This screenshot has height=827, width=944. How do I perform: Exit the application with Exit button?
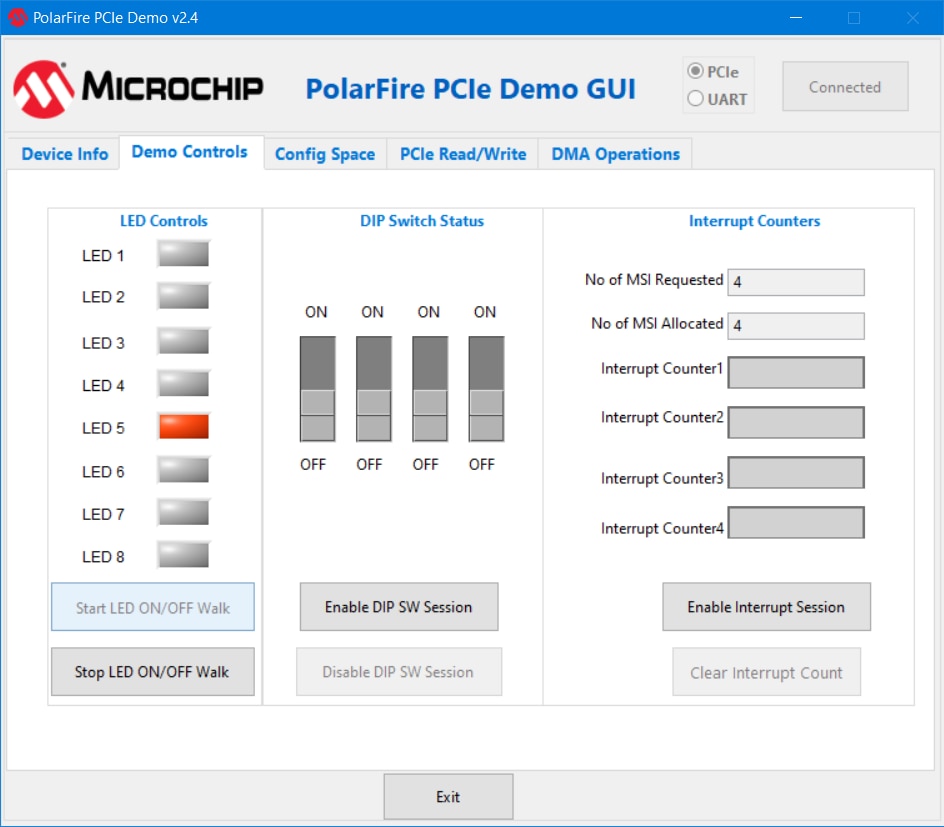(x=449, y=797)
